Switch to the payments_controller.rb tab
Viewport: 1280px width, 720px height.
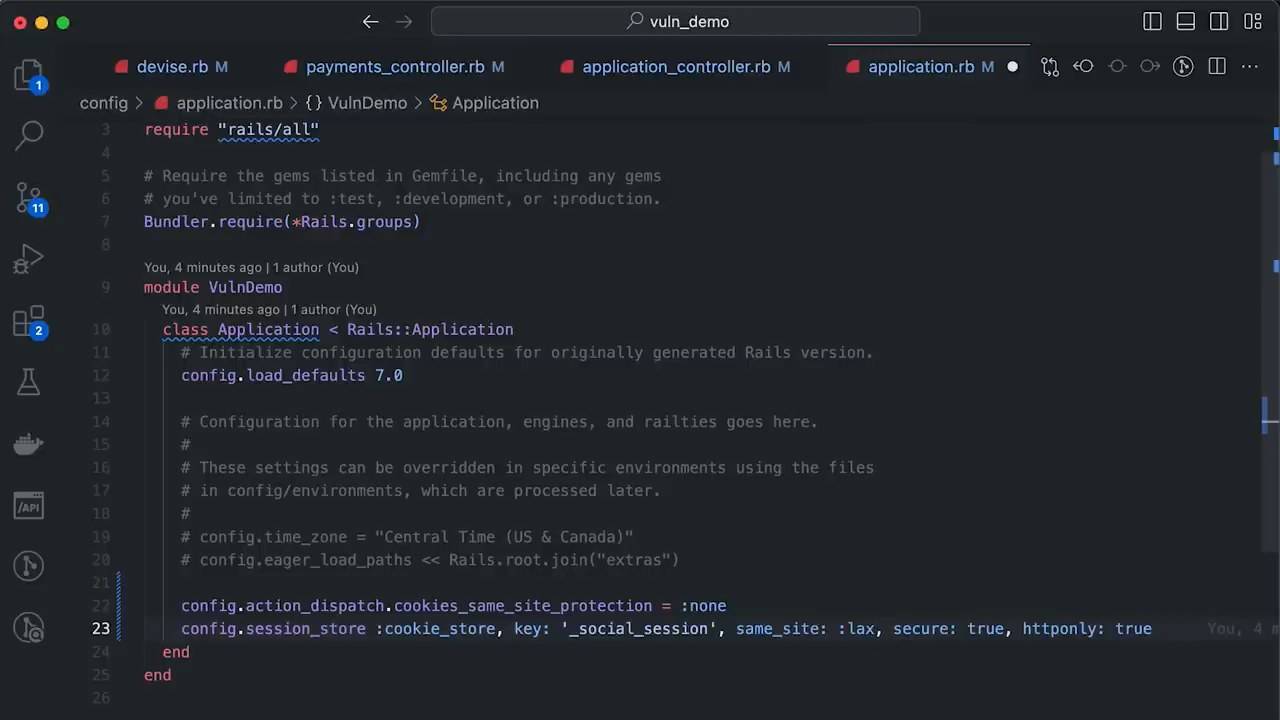(x=395, y=67)
